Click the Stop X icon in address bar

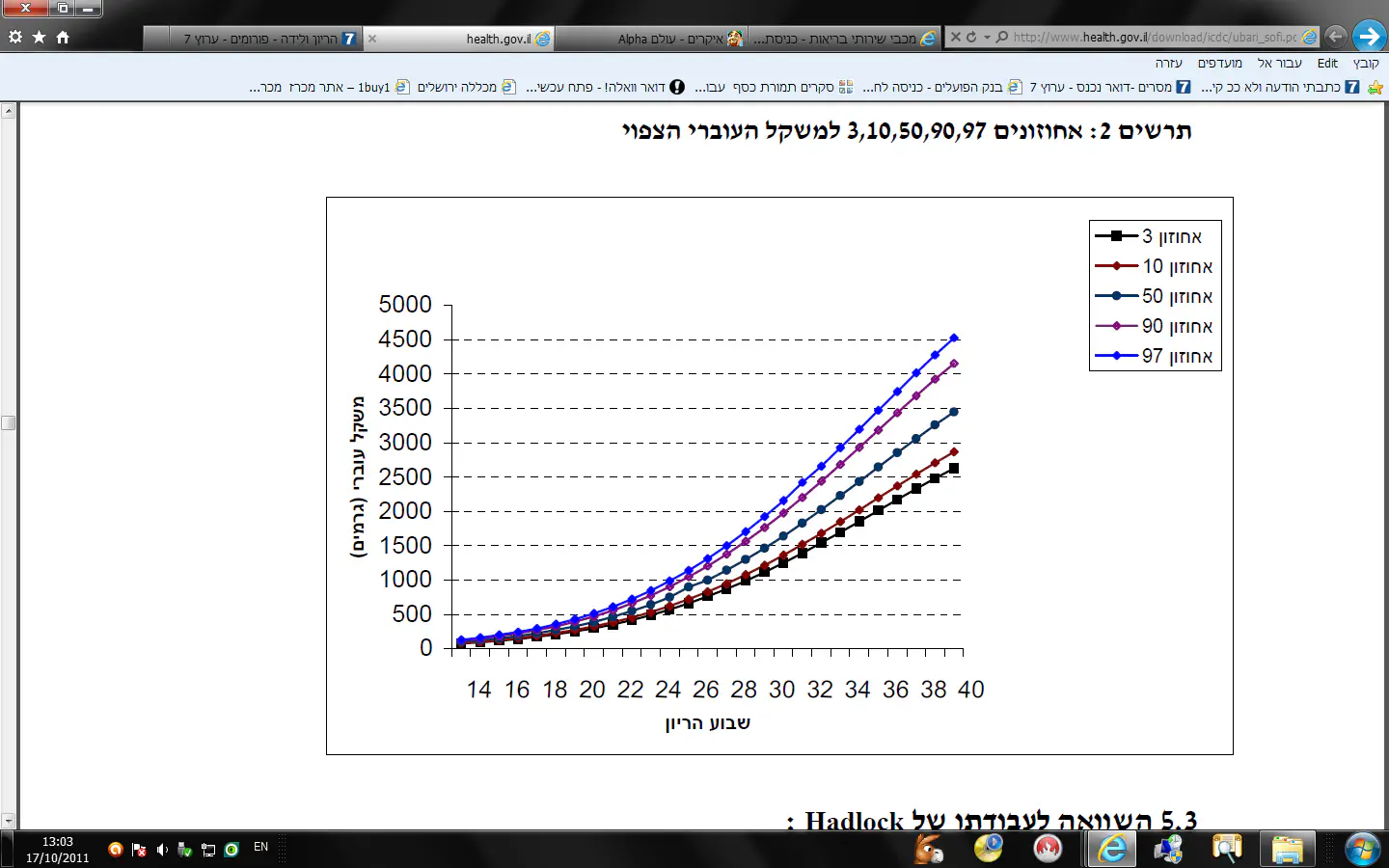(955, 37)
